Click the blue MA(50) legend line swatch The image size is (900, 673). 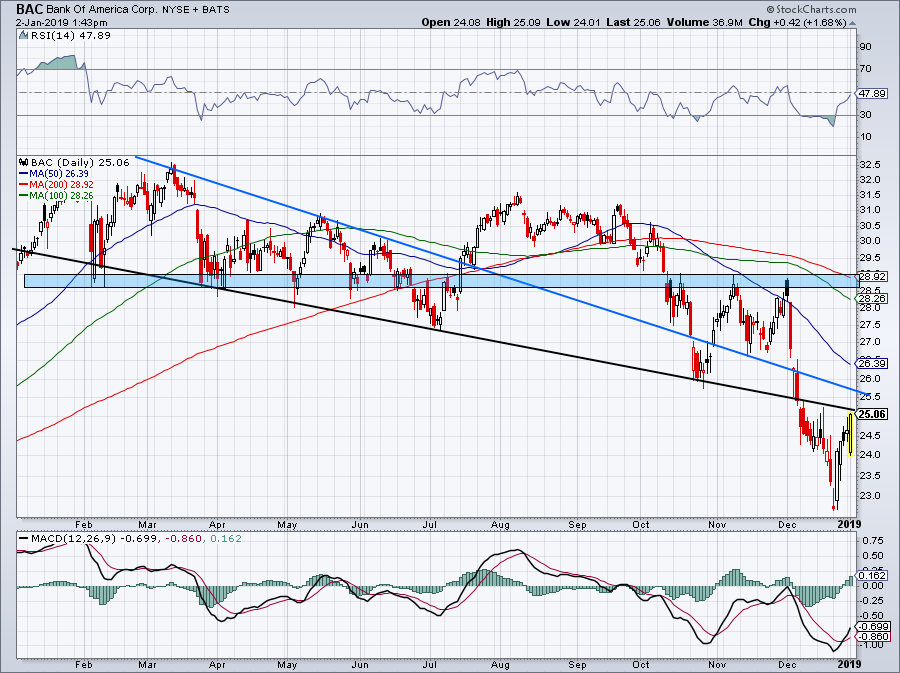24,174
